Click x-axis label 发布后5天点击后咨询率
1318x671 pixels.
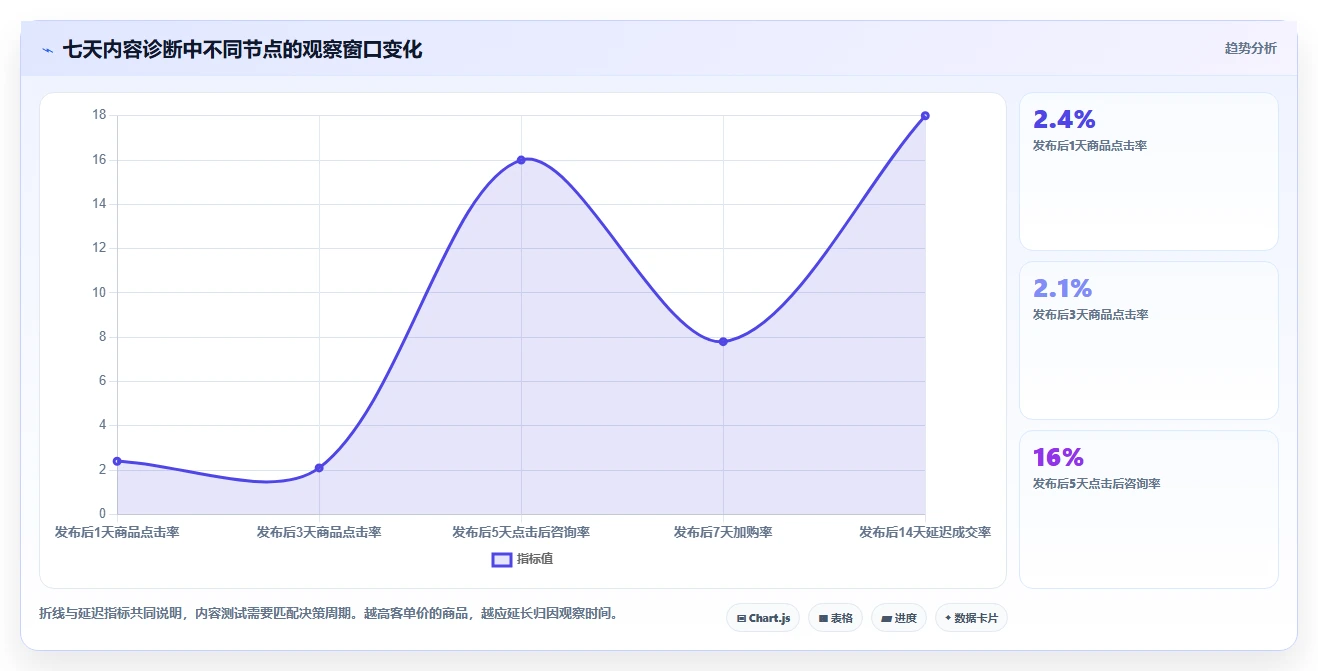(x=521, y=532)
